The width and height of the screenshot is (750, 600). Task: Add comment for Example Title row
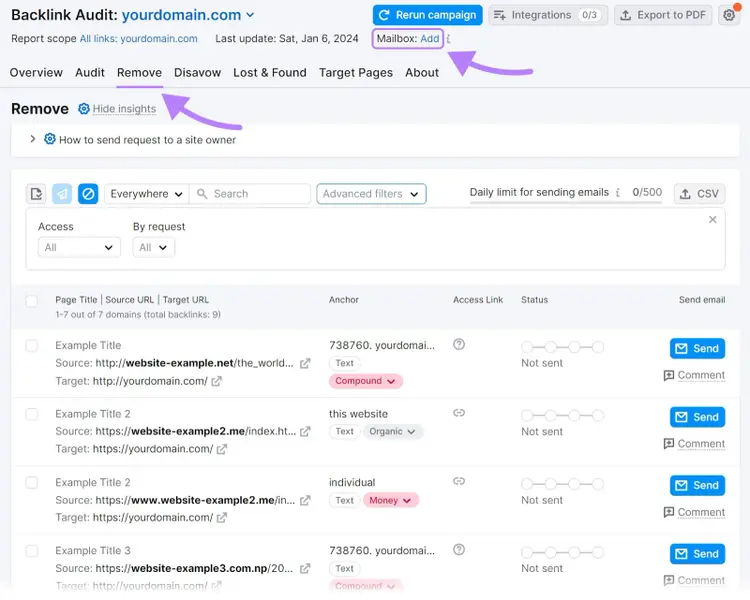coord(695,376)
